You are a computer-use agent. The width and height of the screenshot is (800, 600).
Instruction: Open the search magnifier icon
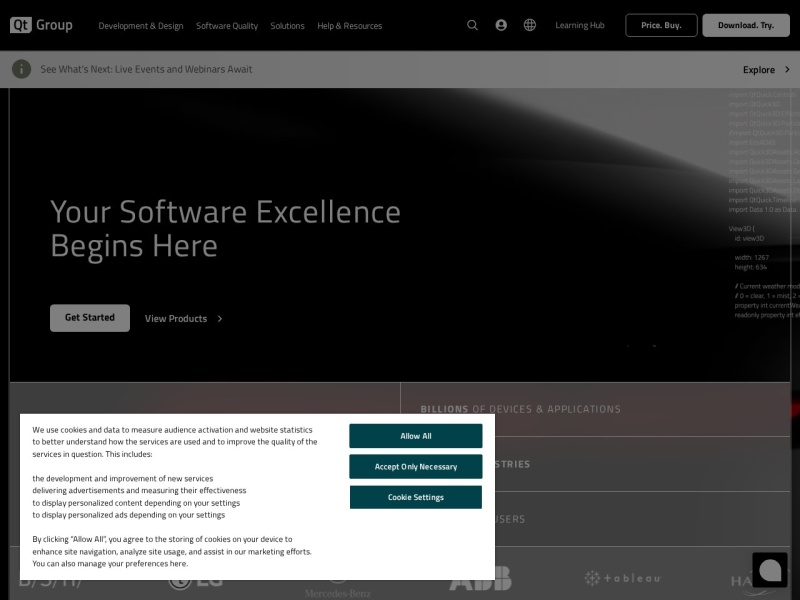point(472,25)
